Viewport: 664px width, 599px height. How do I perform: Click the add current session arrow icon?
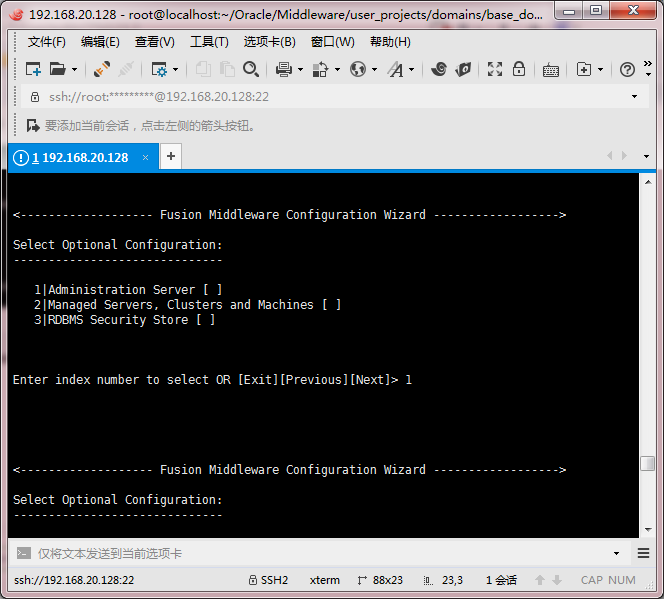click(x=33, y=126)
